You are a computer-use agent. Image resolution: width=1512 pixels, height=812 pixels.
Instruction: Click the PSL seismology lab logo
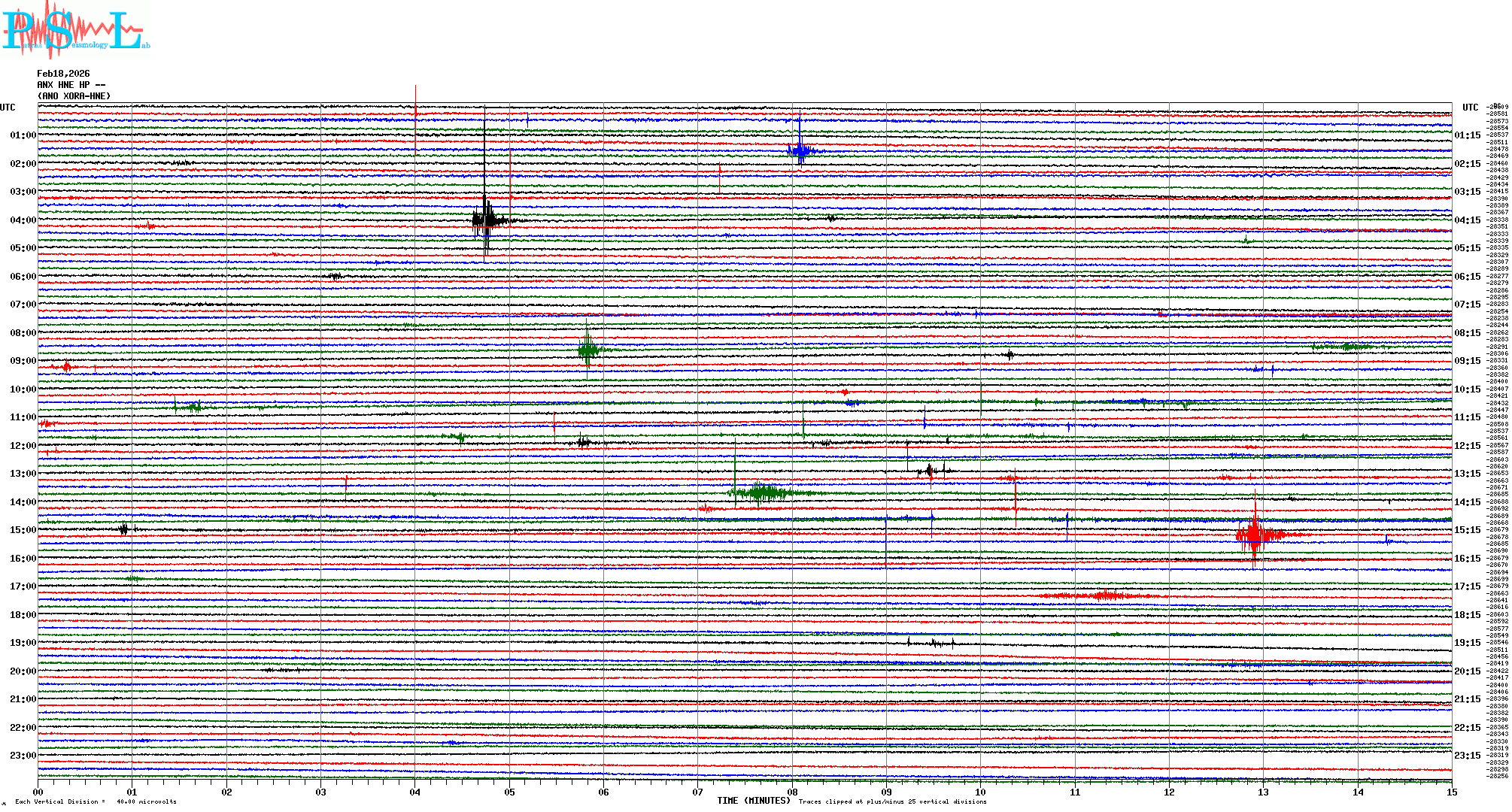pos(75,30)
